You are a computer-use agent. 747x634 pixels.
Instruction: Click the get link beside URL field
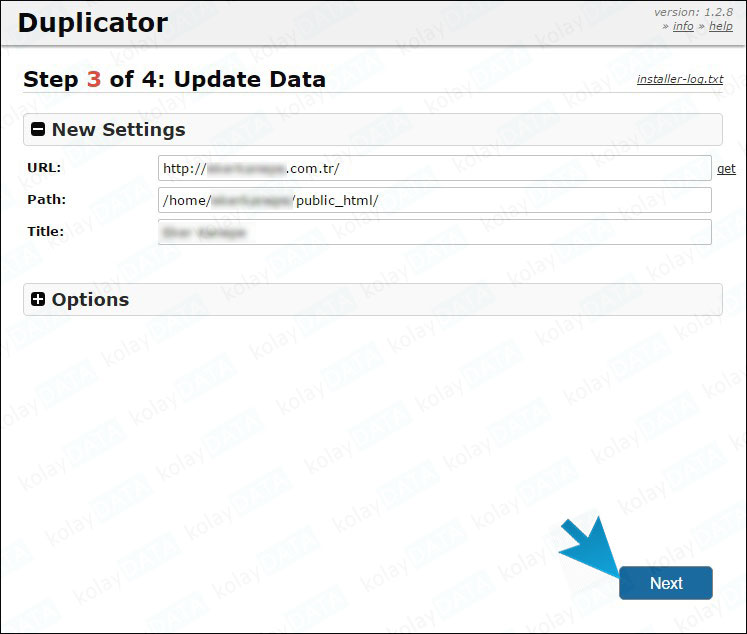pos(726,169)
